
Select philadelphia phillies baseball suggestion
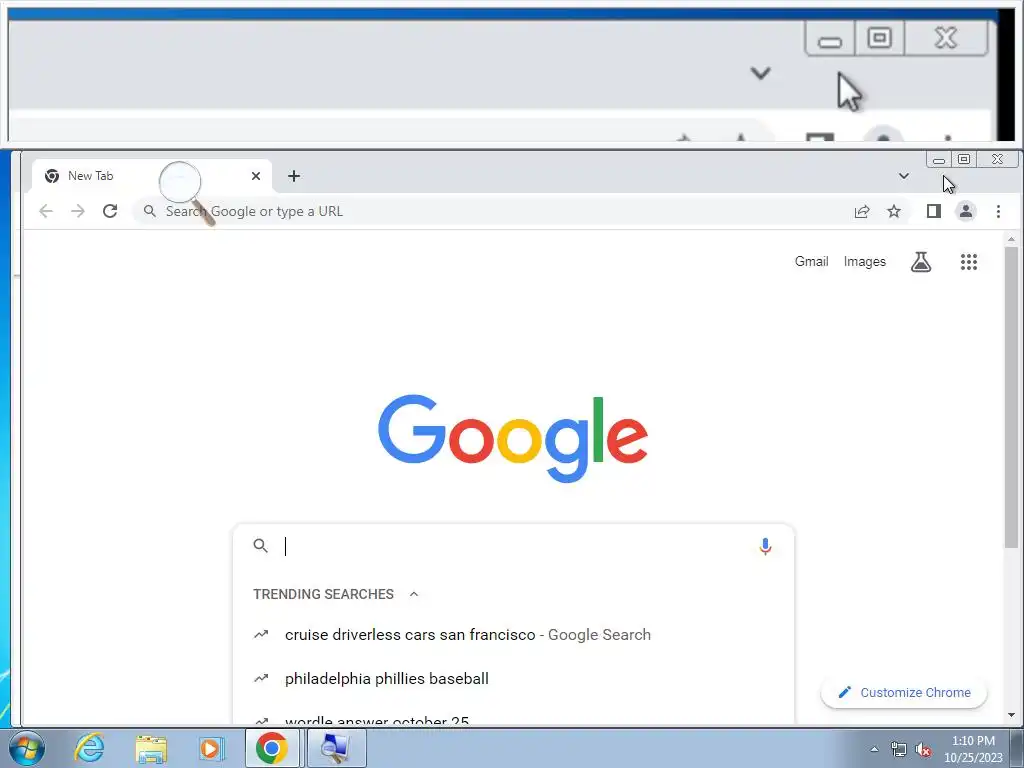tap(513, 679)
